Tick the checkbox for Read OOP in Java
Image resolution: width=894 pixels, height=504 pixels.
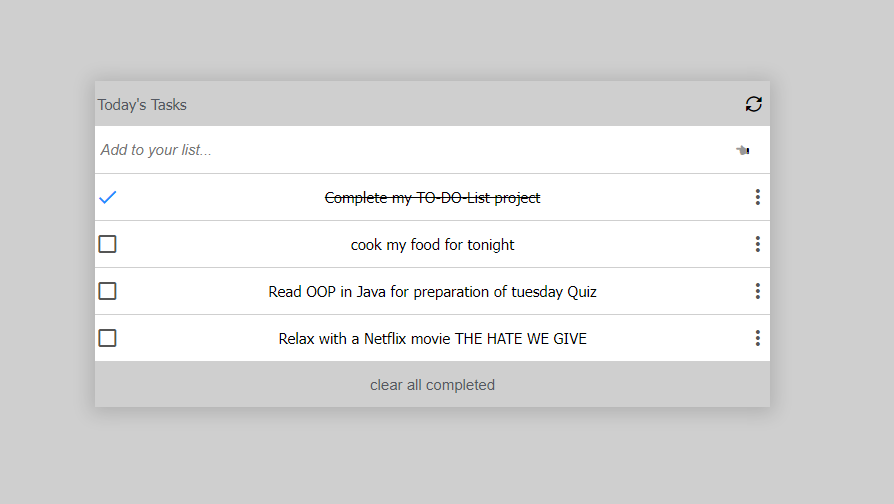(x=107, y=291)
